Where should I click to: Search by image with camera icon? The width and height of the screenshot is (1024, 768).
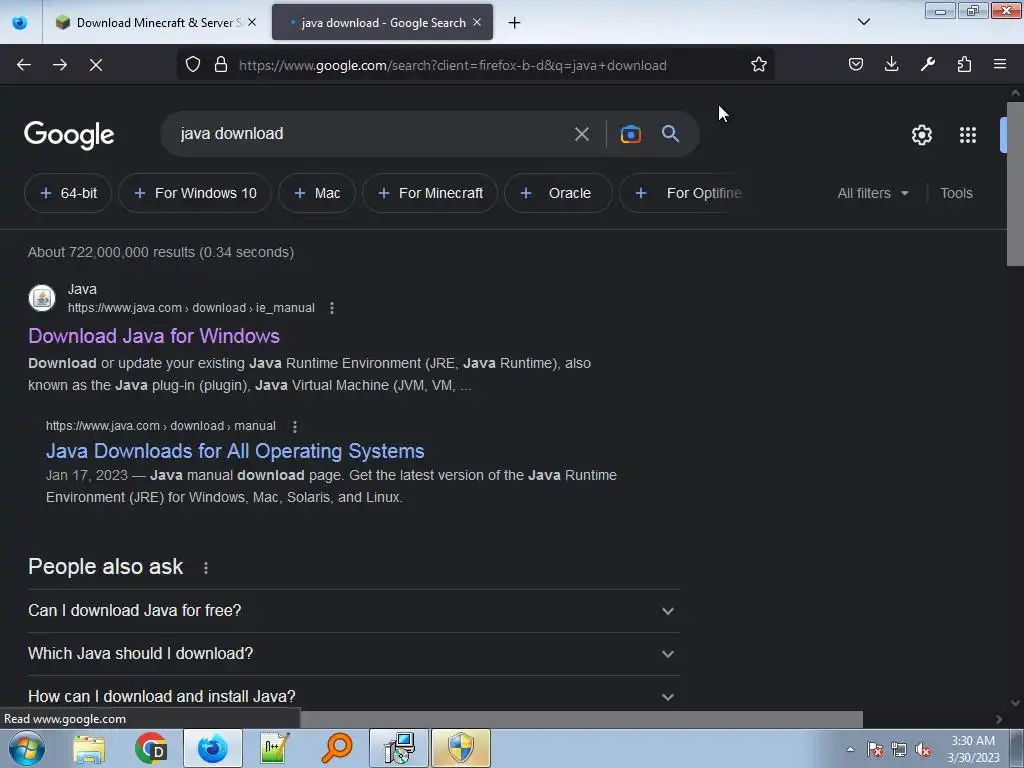630,135
